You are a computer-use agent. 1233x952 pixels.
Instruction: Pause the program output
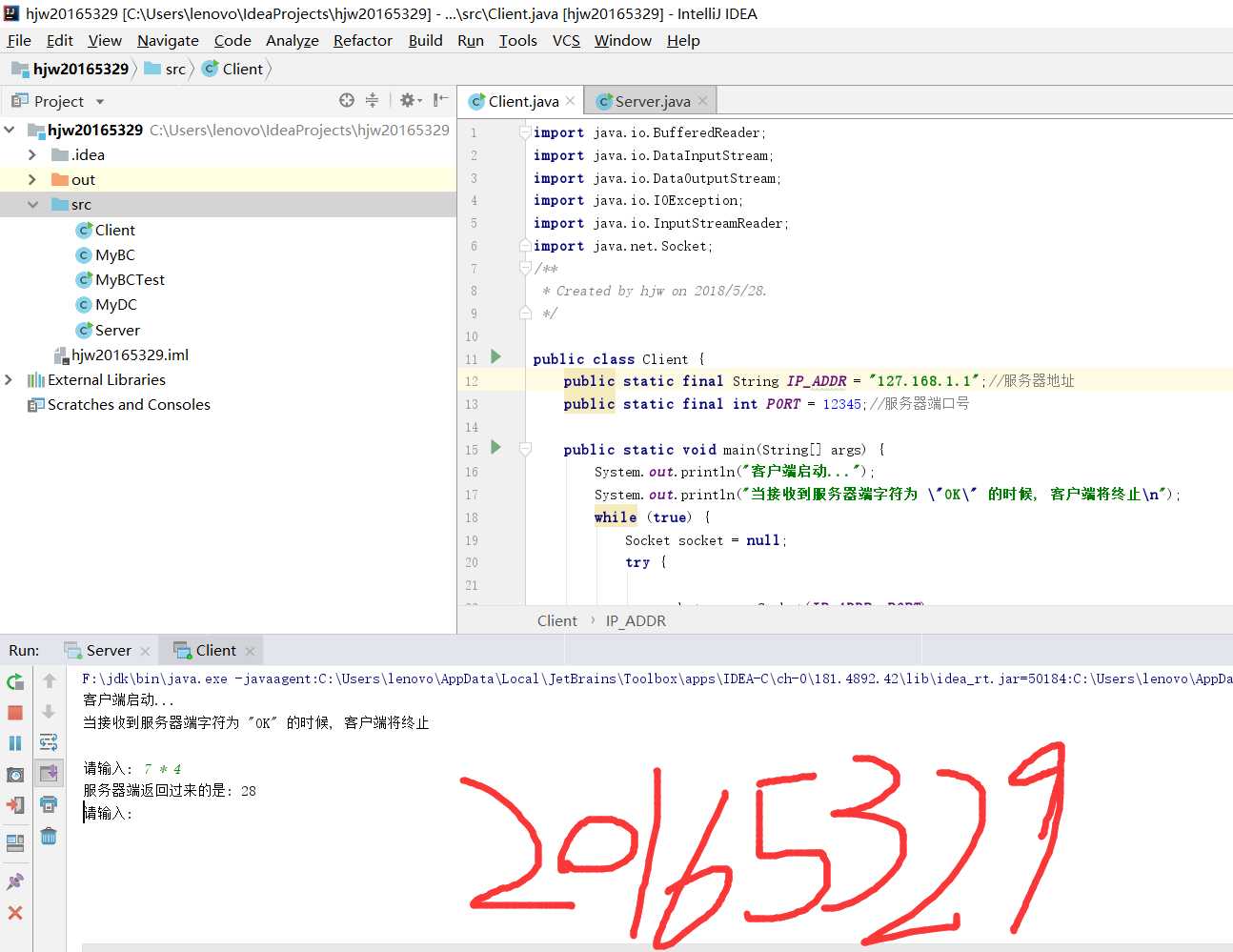(x=15, y=742)
